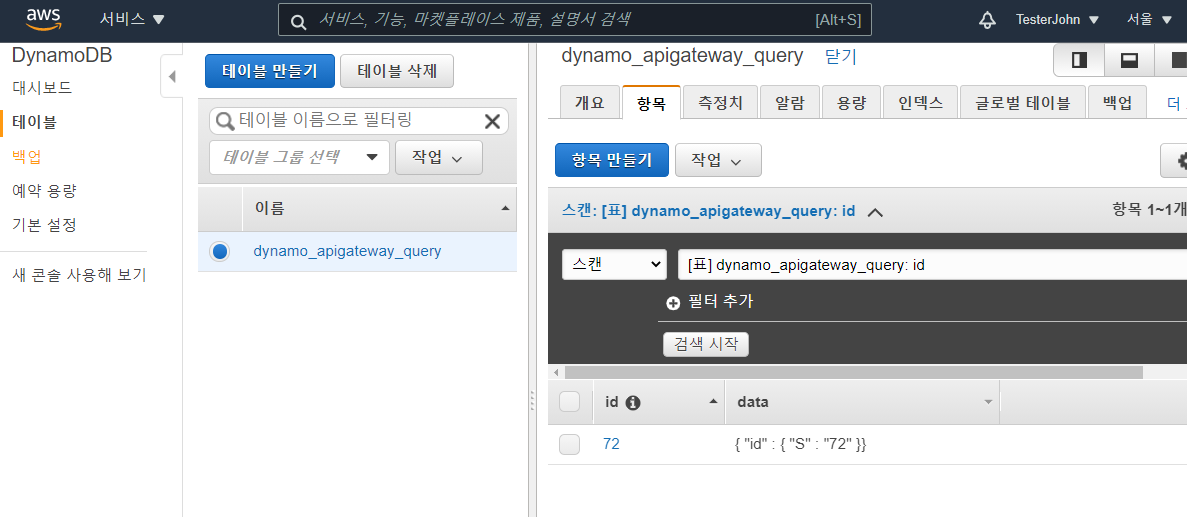
Task: Click the magnifier icon in table filter box
Action: pyautogui.click(x=225, y=120)
